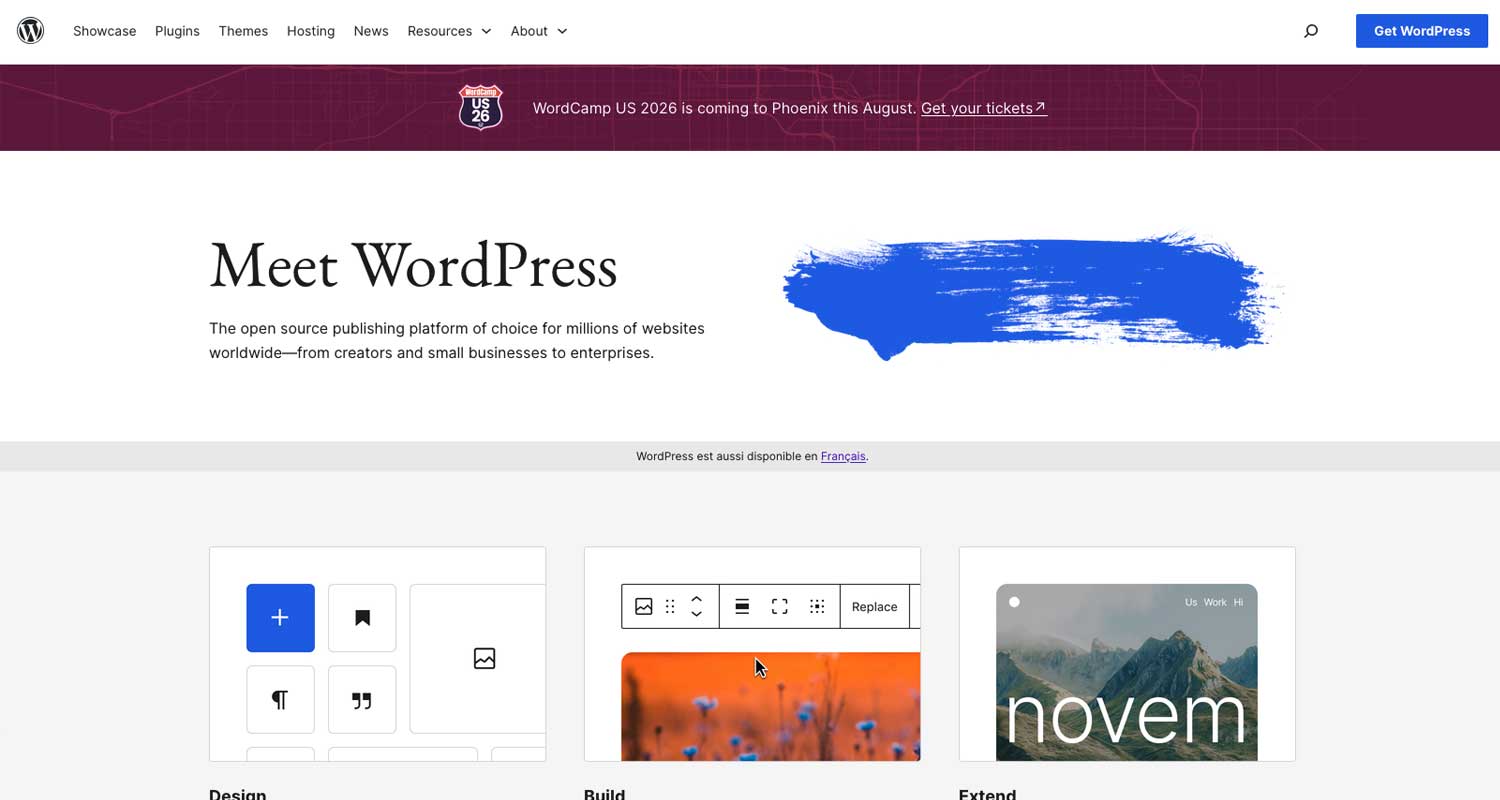Select the bookmark block icon
1500x800 pixels.
click(x=362, y=618)
